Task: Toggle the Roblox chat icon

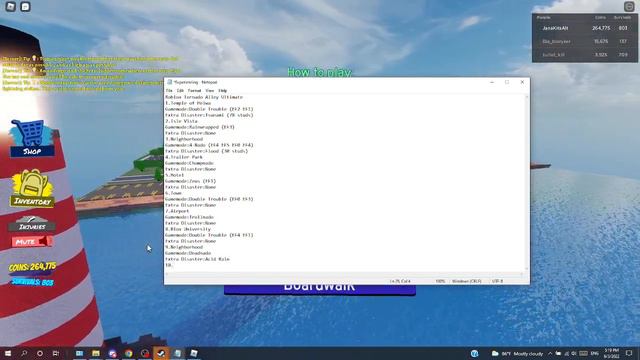Action: 25,7
